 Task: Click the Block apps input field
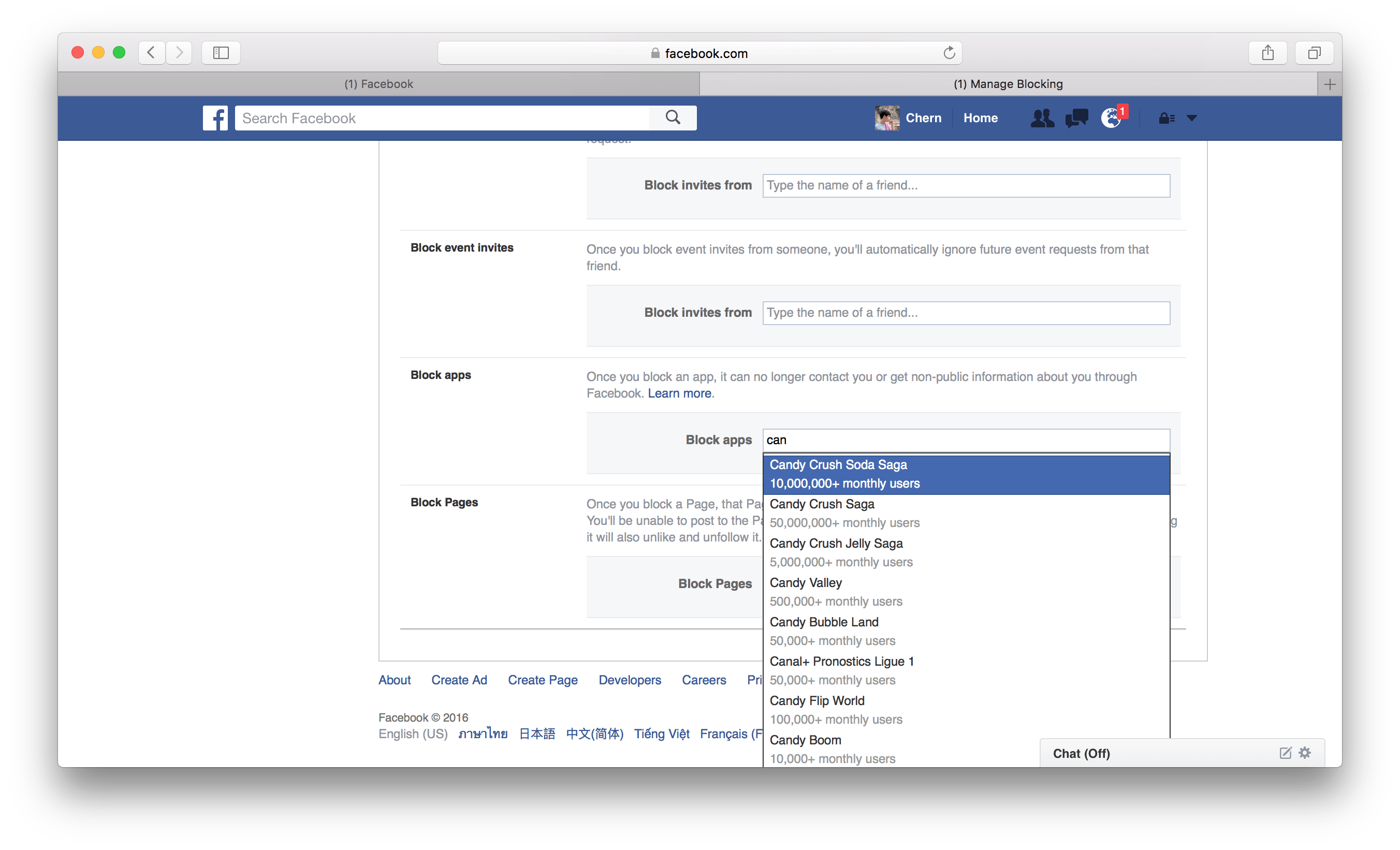(966, 440)
